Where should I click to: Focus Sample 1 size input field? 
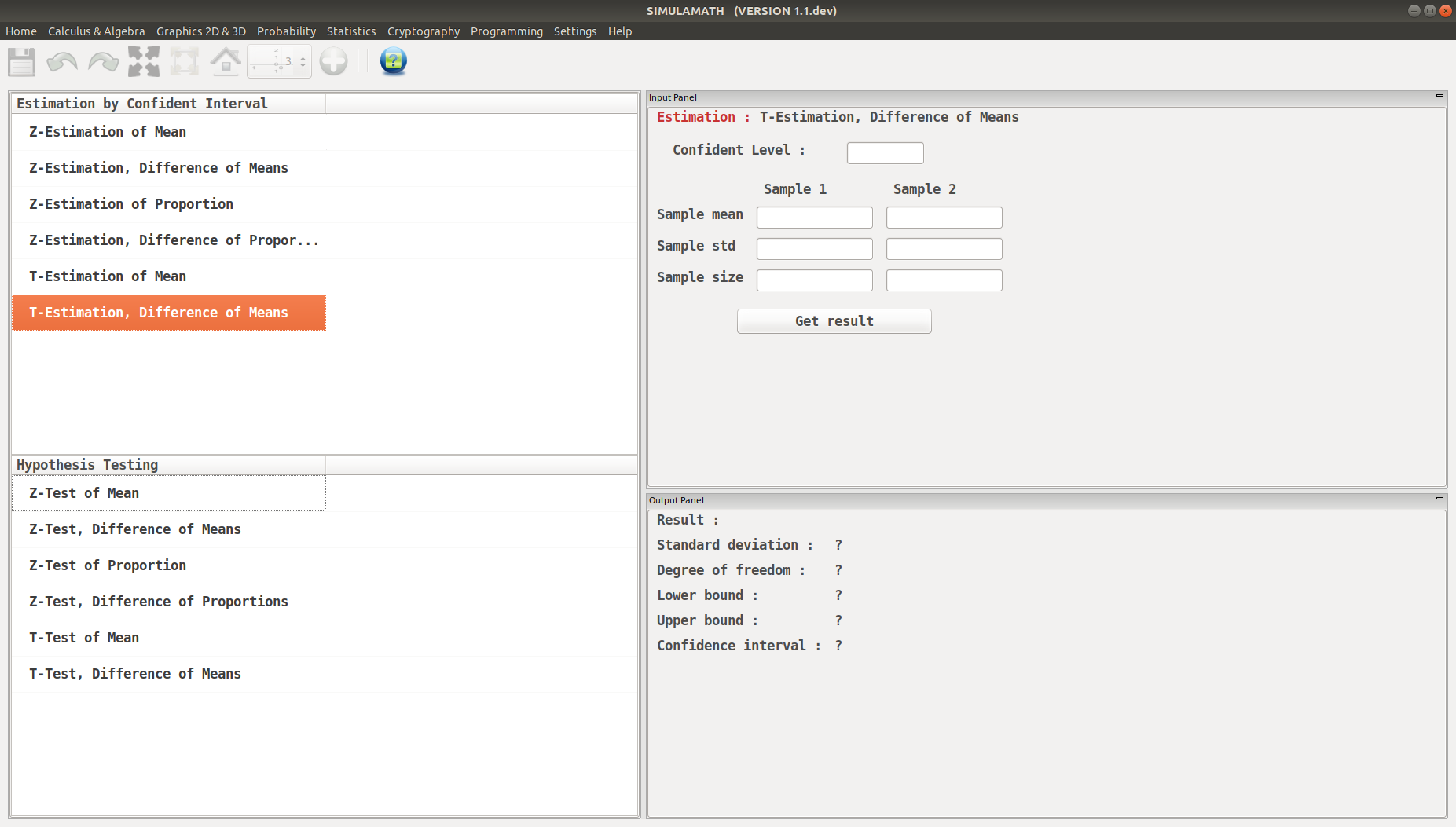coord(815,280)
